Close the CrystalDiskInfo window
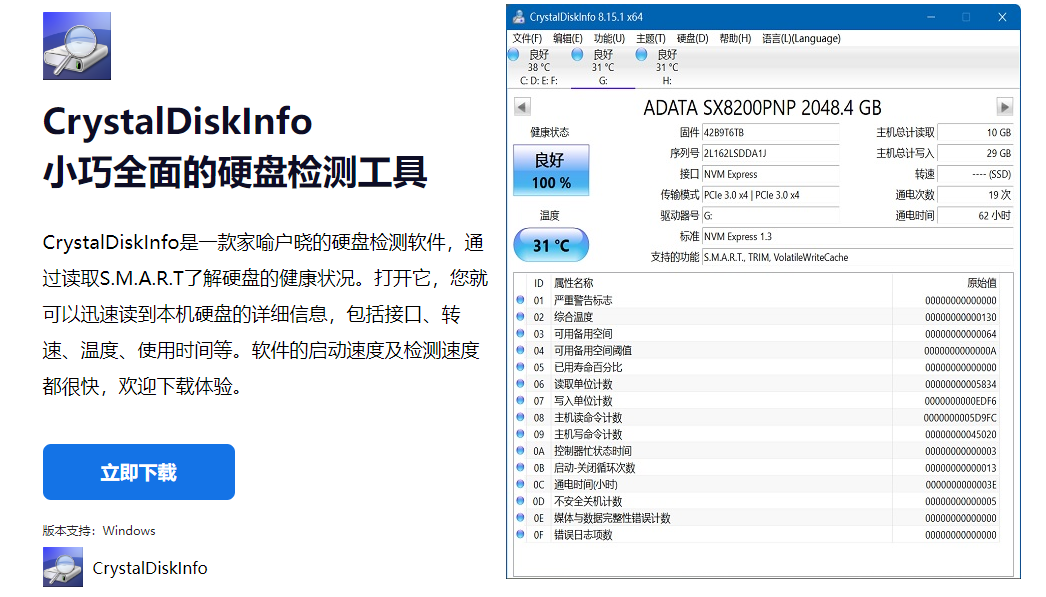Image resolution: width=1046 pixels, height=597 pixels. coord(1002,17)
